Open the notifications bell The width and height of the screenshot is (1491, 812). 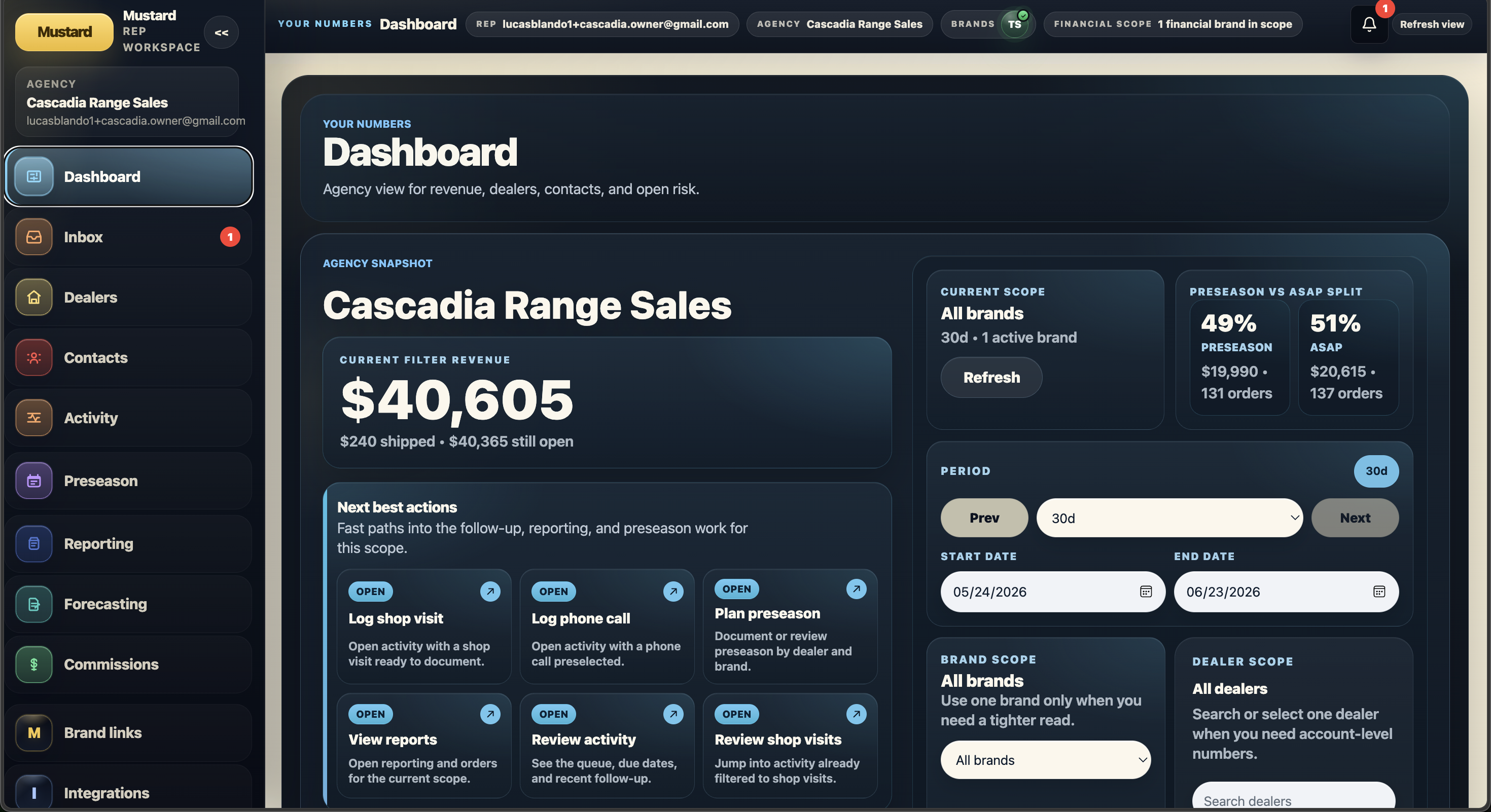1369,24
